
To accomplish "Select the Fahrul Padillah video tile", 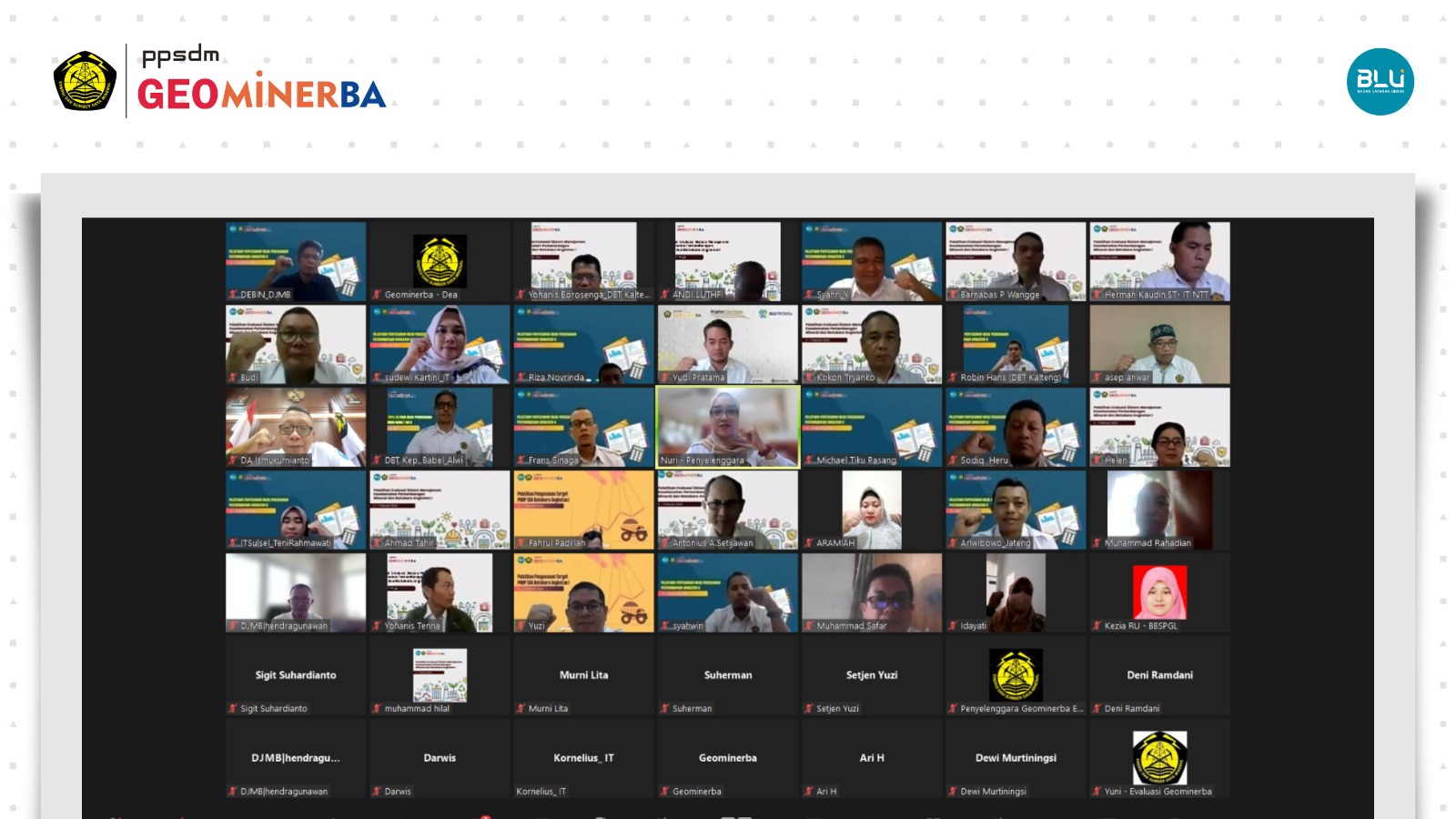I will 583,510.
